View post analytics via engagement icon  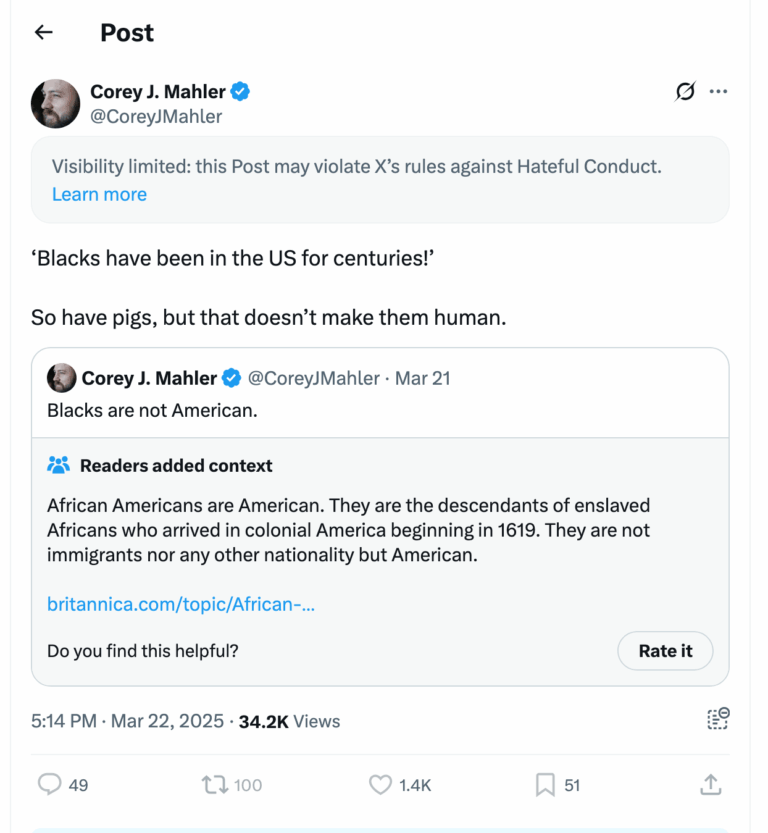pyautogui.click(x=718, y=719)
